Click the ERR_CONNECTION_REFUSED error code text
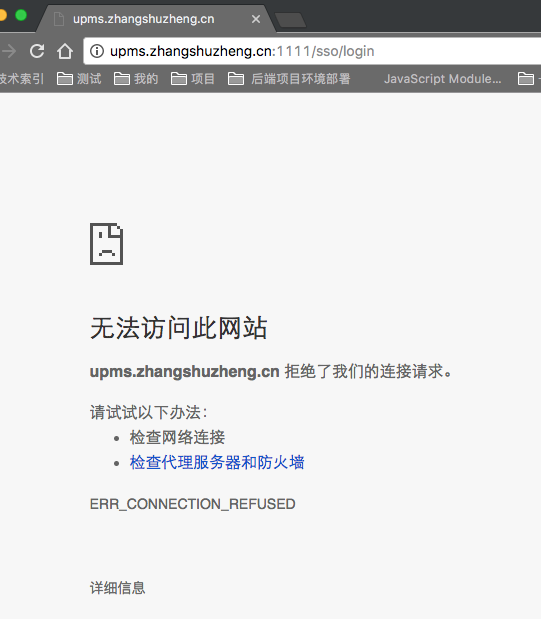 192,504
